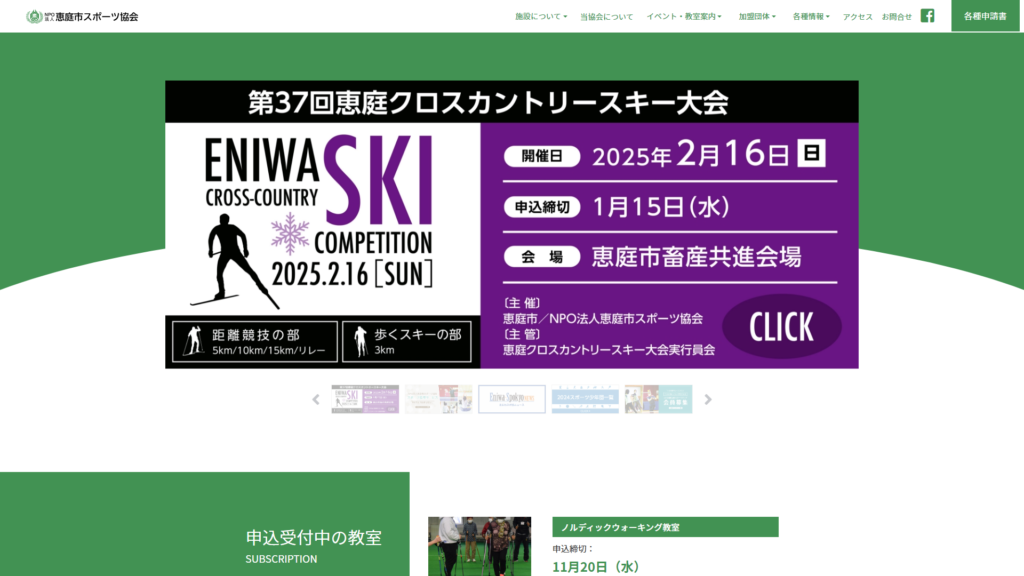Select the light blue 2024 thumbnail
The image size is (1024, 576).
[x=584, y=399]
